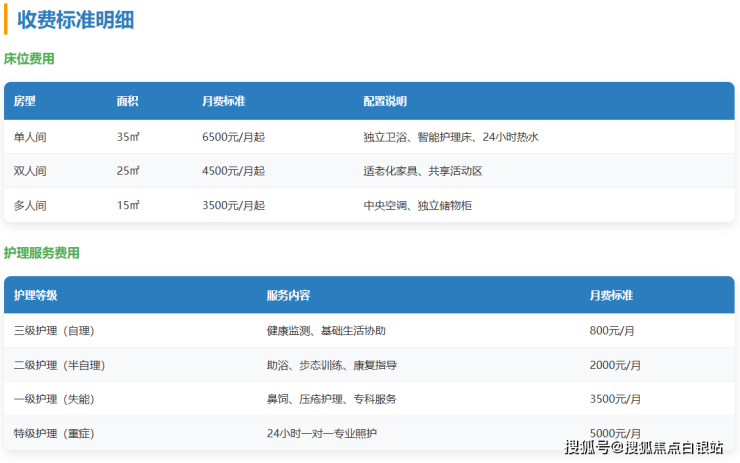Click the 房型 column header
Screen dimensions: 740x463
(25, 101)
